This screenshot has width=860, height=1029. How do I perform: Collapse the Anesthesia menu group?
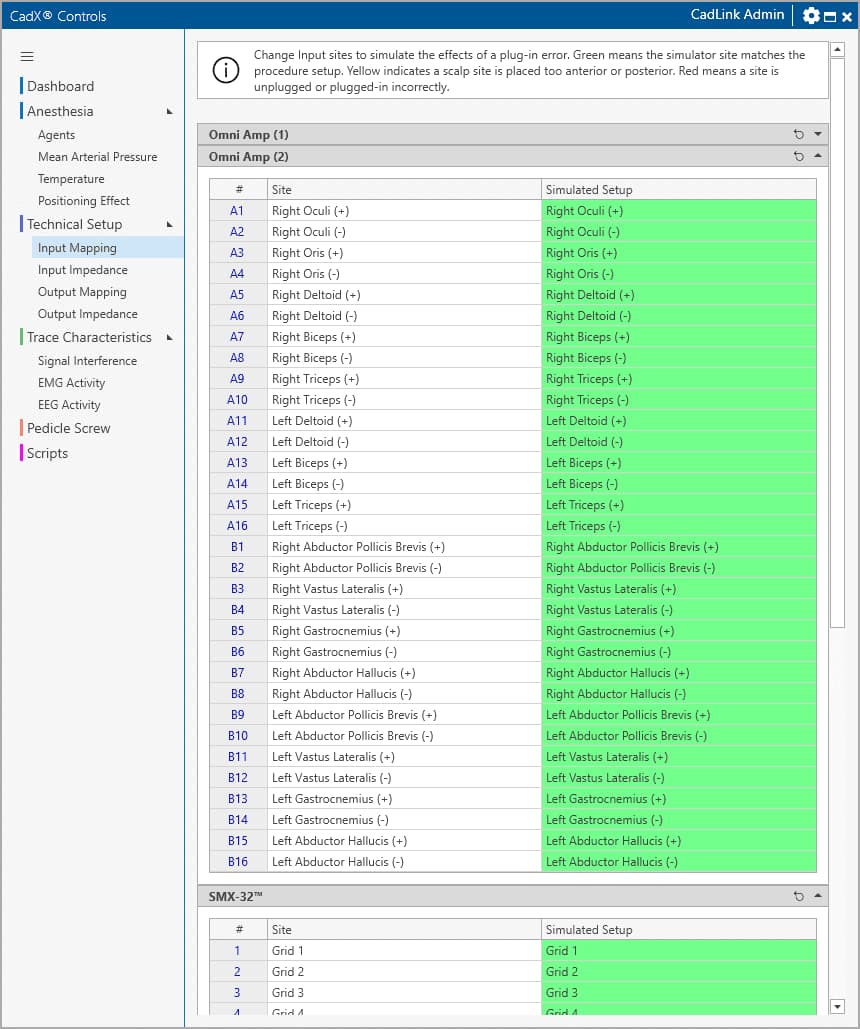[169, 111]
